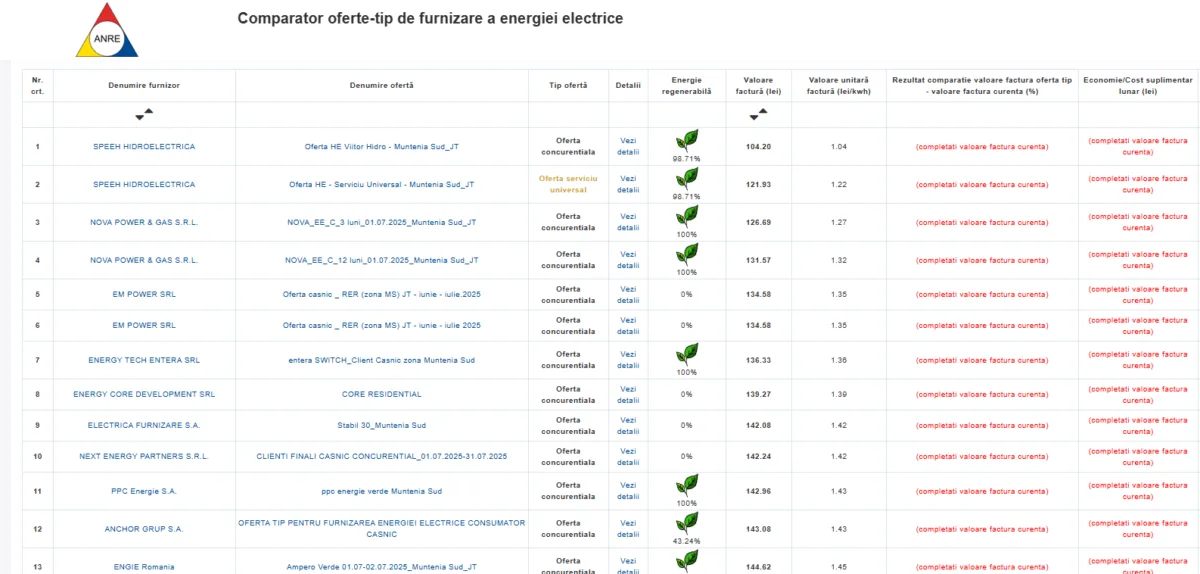The image size is (1200, 574).
Task: Open PPC Energie S.A. supplier link
Action: point(144,491)
